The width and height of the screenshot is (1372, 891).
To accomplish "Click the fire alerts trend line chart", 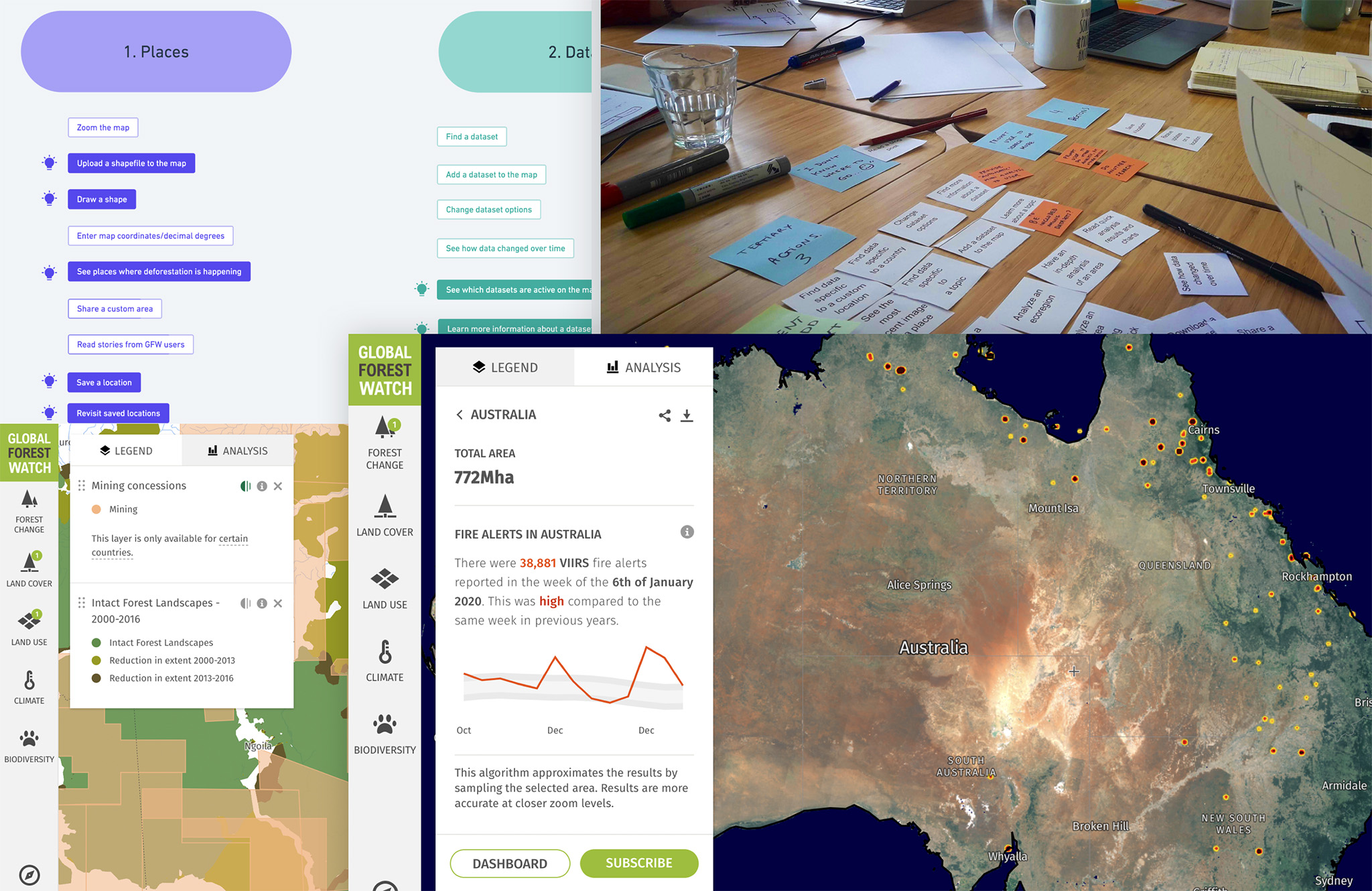I will (571, 684).
